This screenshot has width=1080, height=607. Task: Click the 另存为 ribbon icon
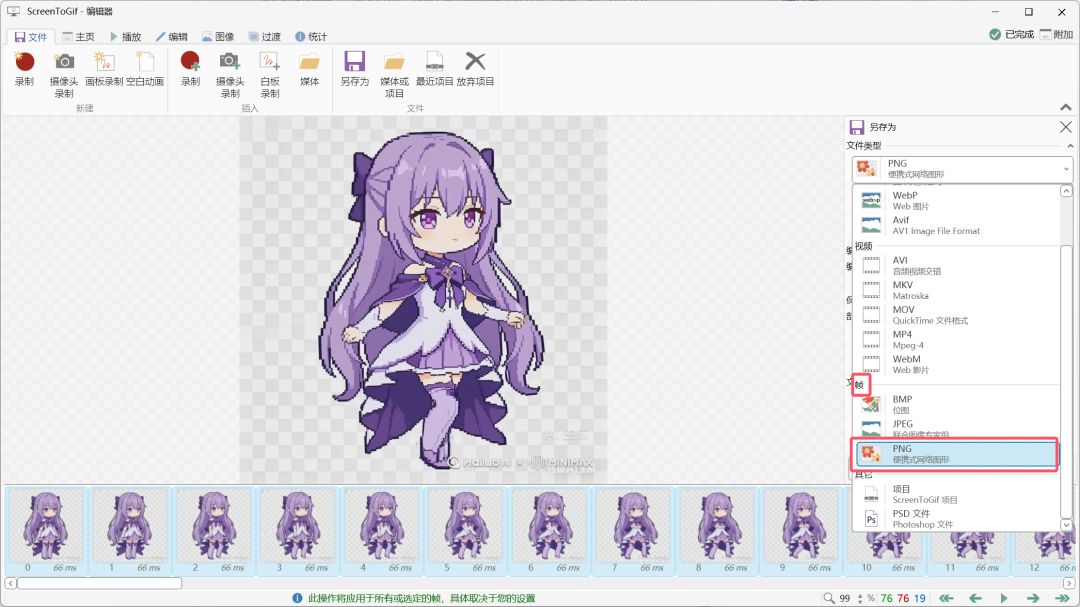coord(355,69)
